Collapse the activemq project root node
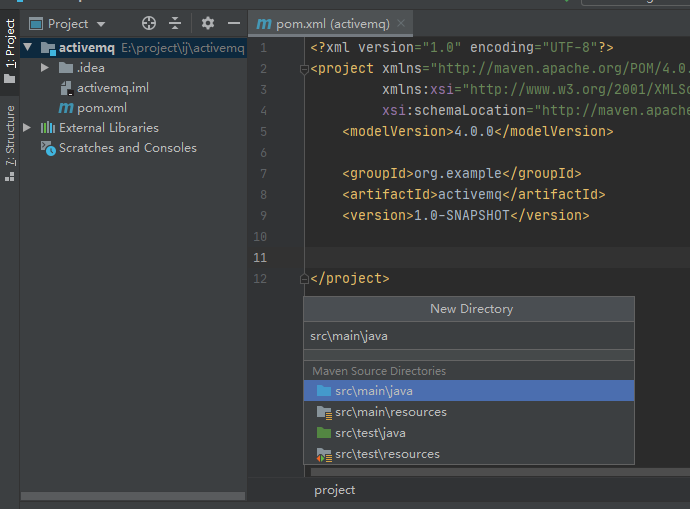This screenshot has height=509, width=690. 27,48
